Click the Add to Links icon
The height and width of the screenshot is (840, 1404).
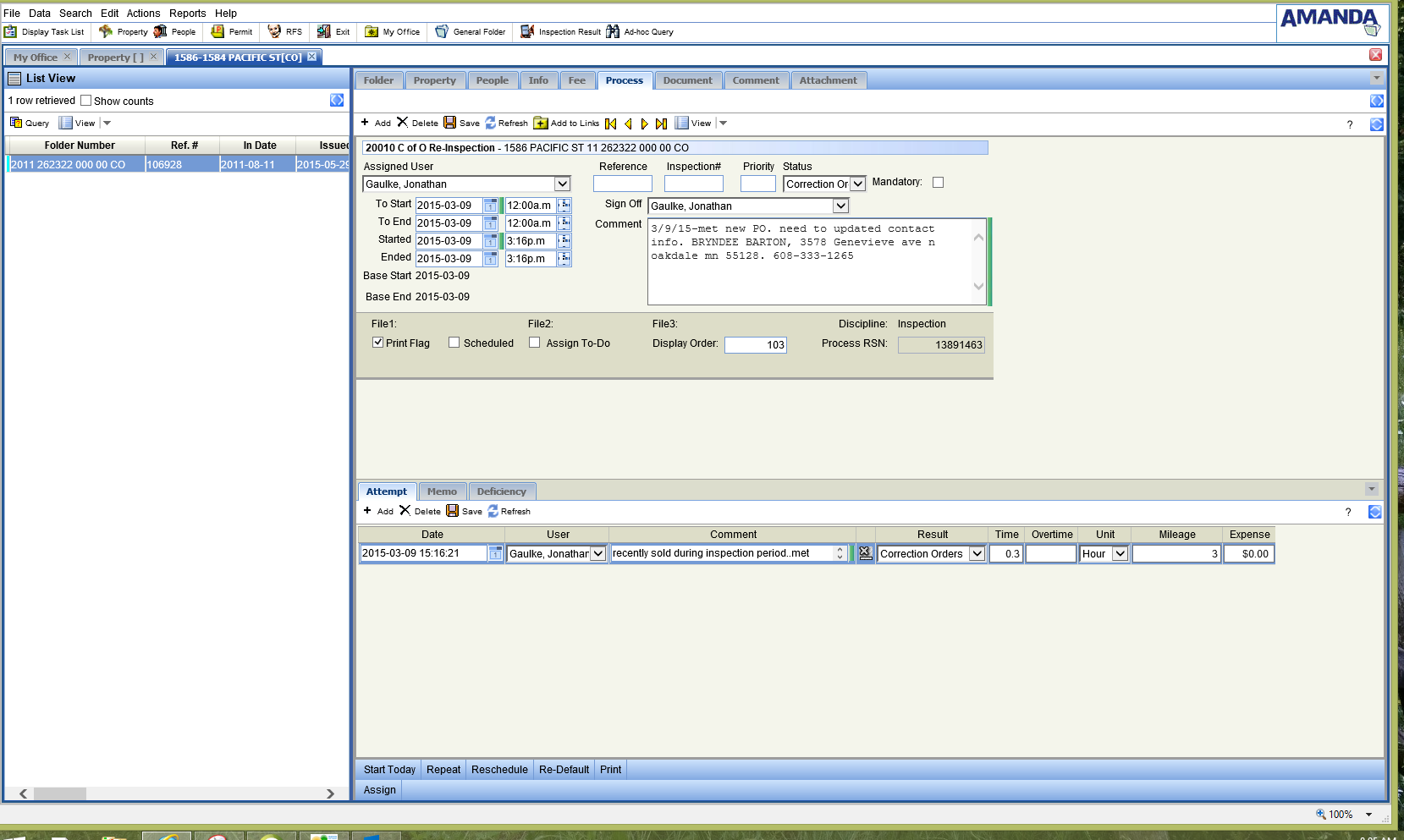(541, 124)
